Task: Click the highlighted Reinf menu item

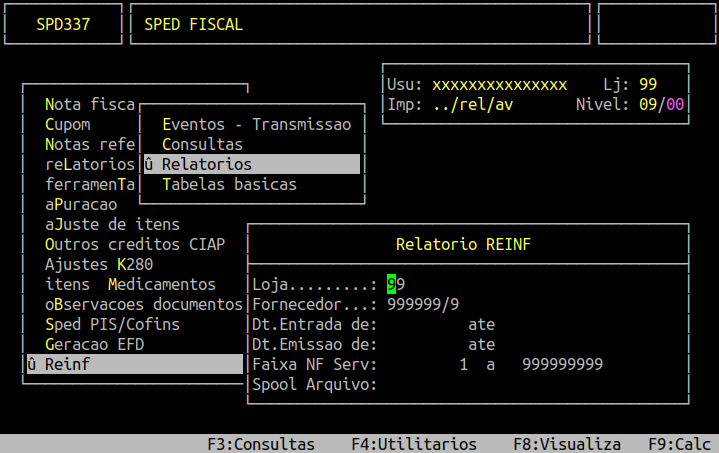Action: coord(134,364)
